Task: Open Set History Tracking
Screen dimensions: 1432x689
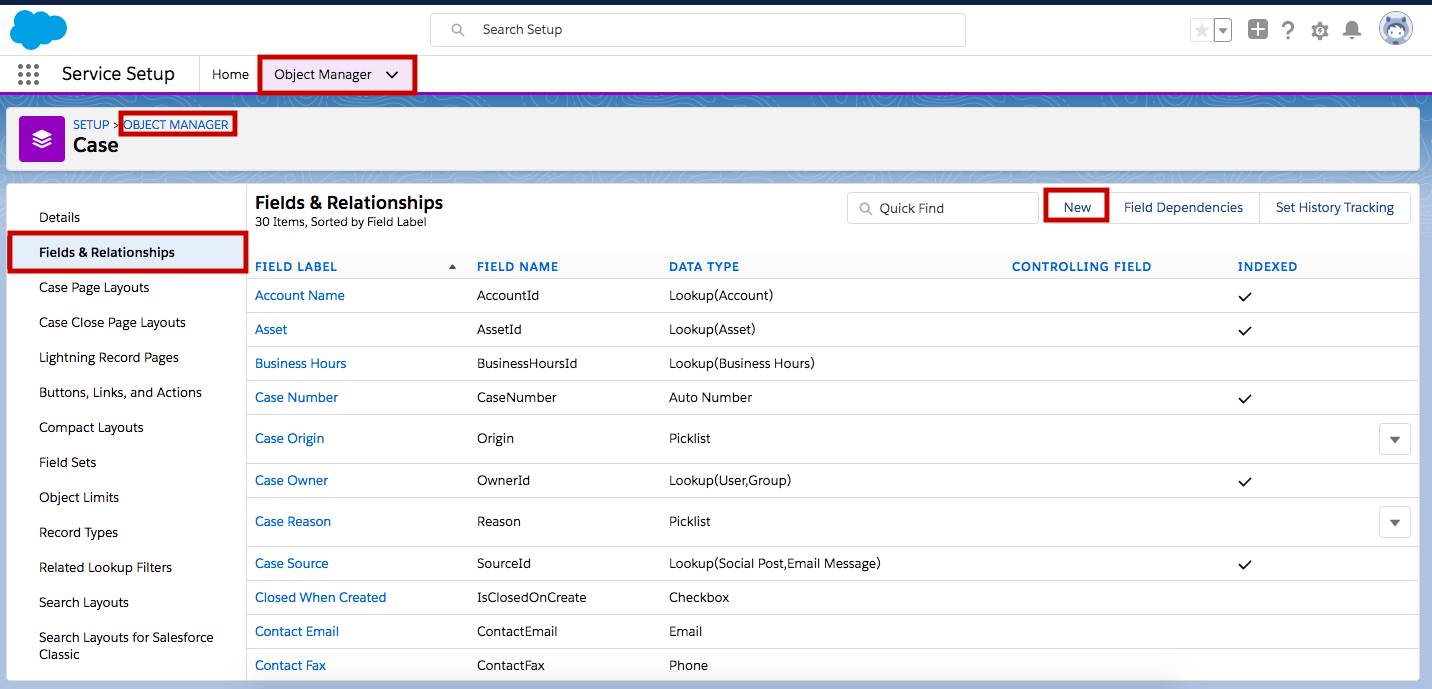Action: (1334, 208)
